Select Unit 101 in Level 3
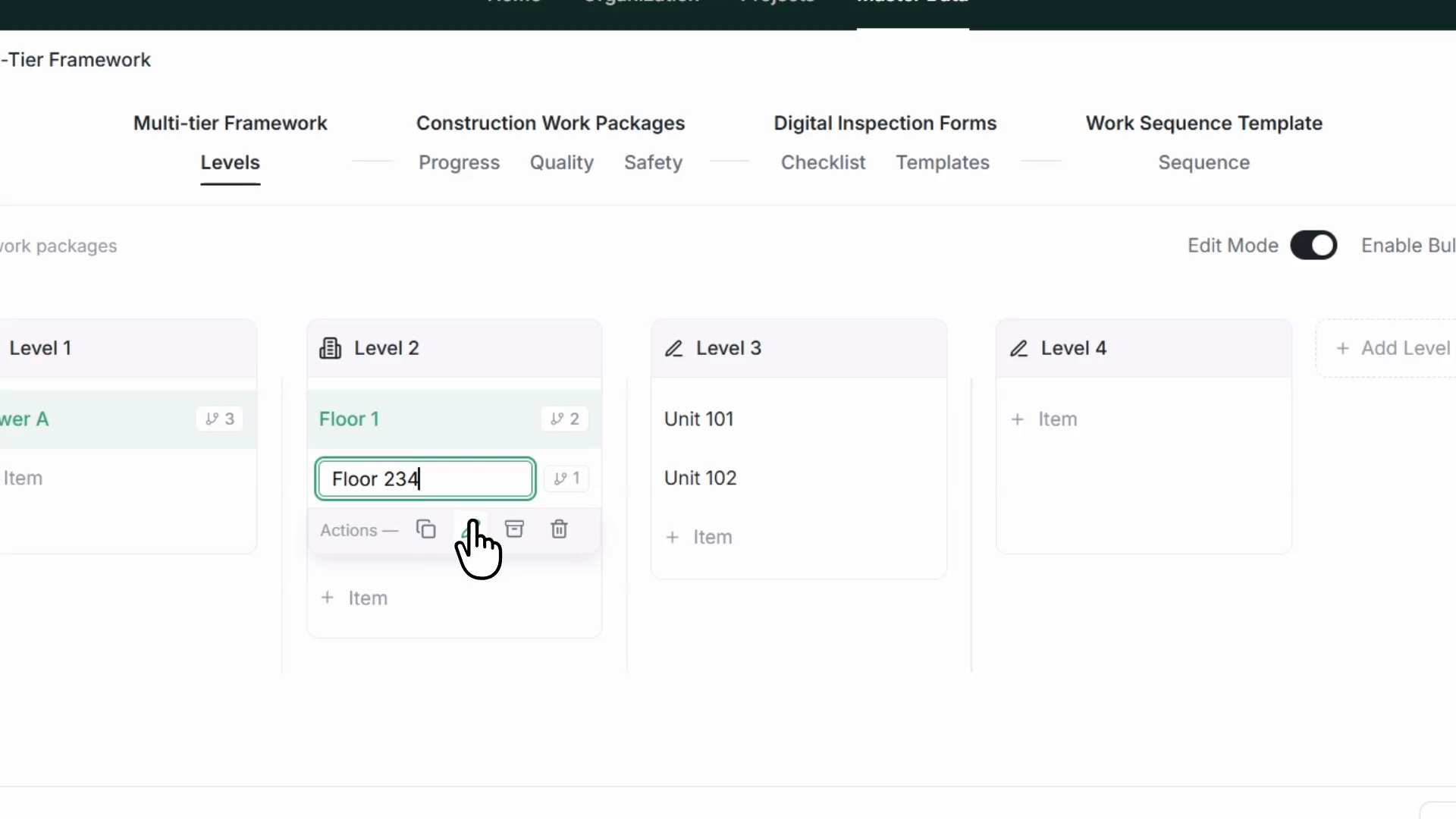This screenshot has width=1456, height=819. point(699,419)
